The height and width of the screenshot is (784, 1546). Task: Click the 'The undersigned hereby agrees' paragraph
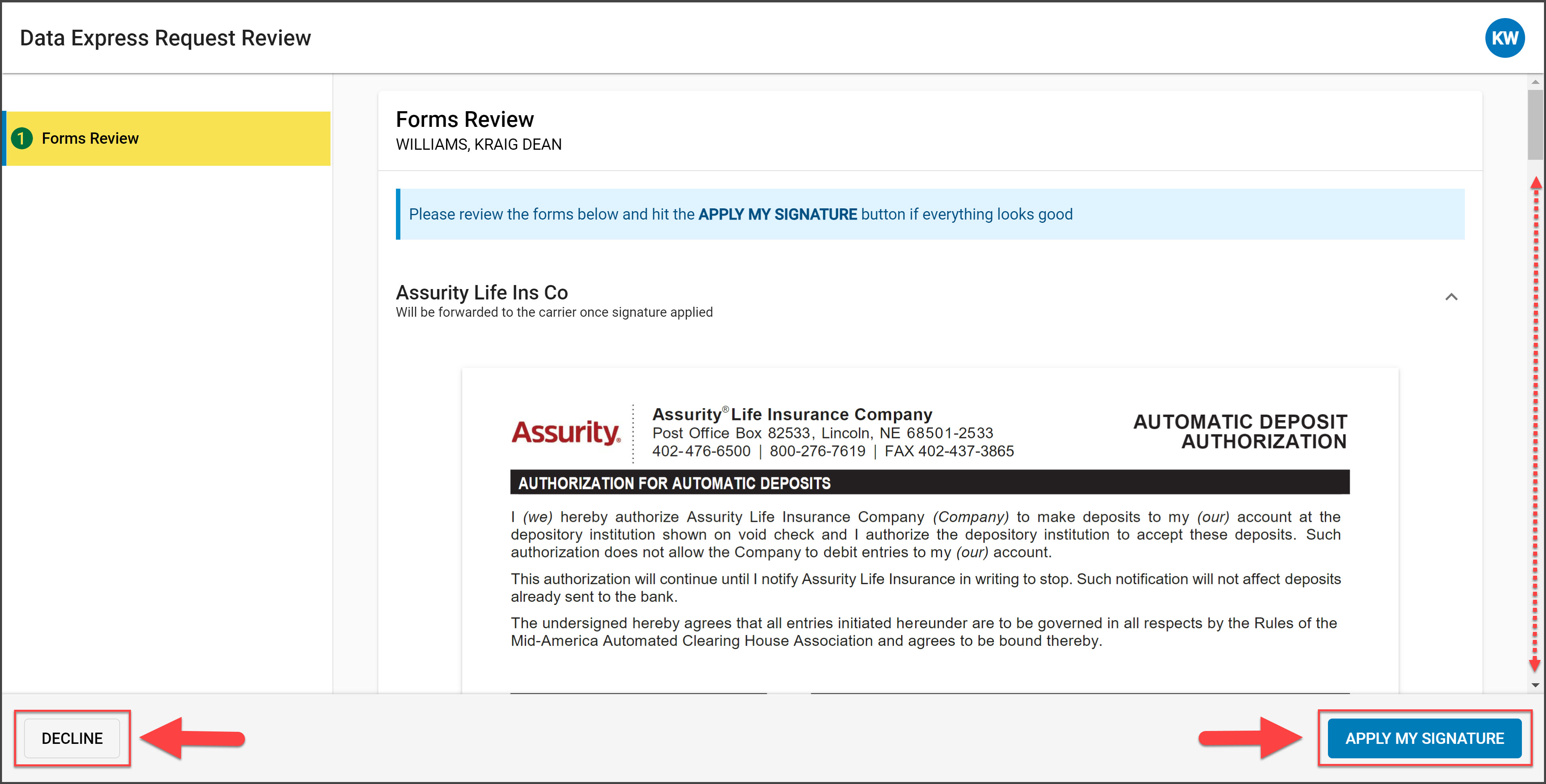[x=924, y=631]
